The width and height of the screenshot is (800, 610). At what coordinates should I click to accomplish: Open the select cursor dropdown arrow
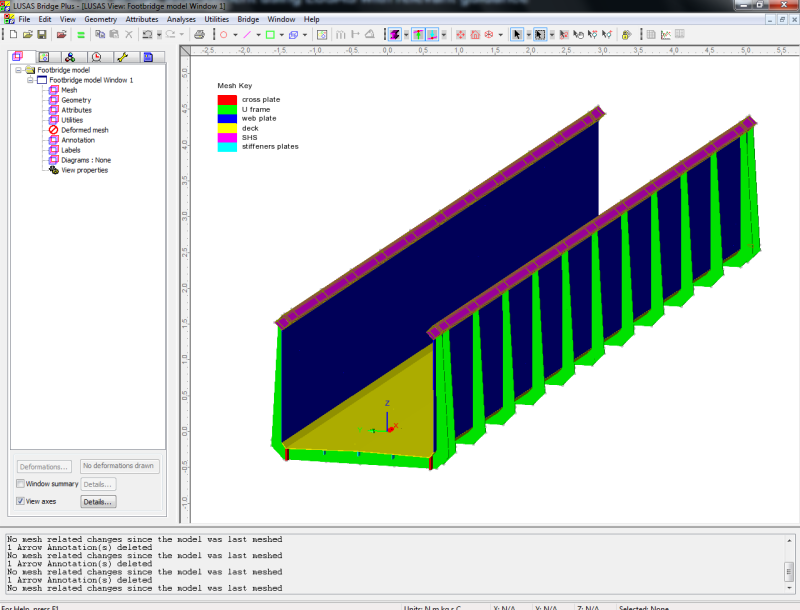(x=529, y=35)
